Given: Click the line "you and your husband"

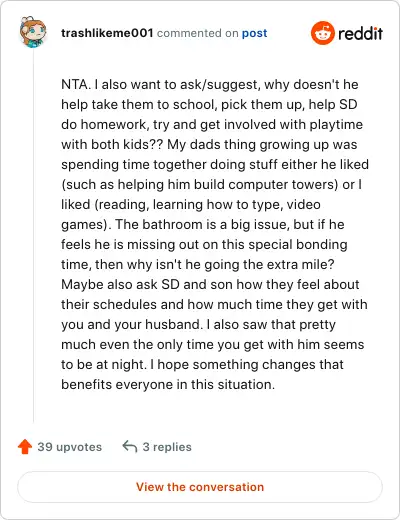Looking at the screenshot, I should tap(198, 324).
